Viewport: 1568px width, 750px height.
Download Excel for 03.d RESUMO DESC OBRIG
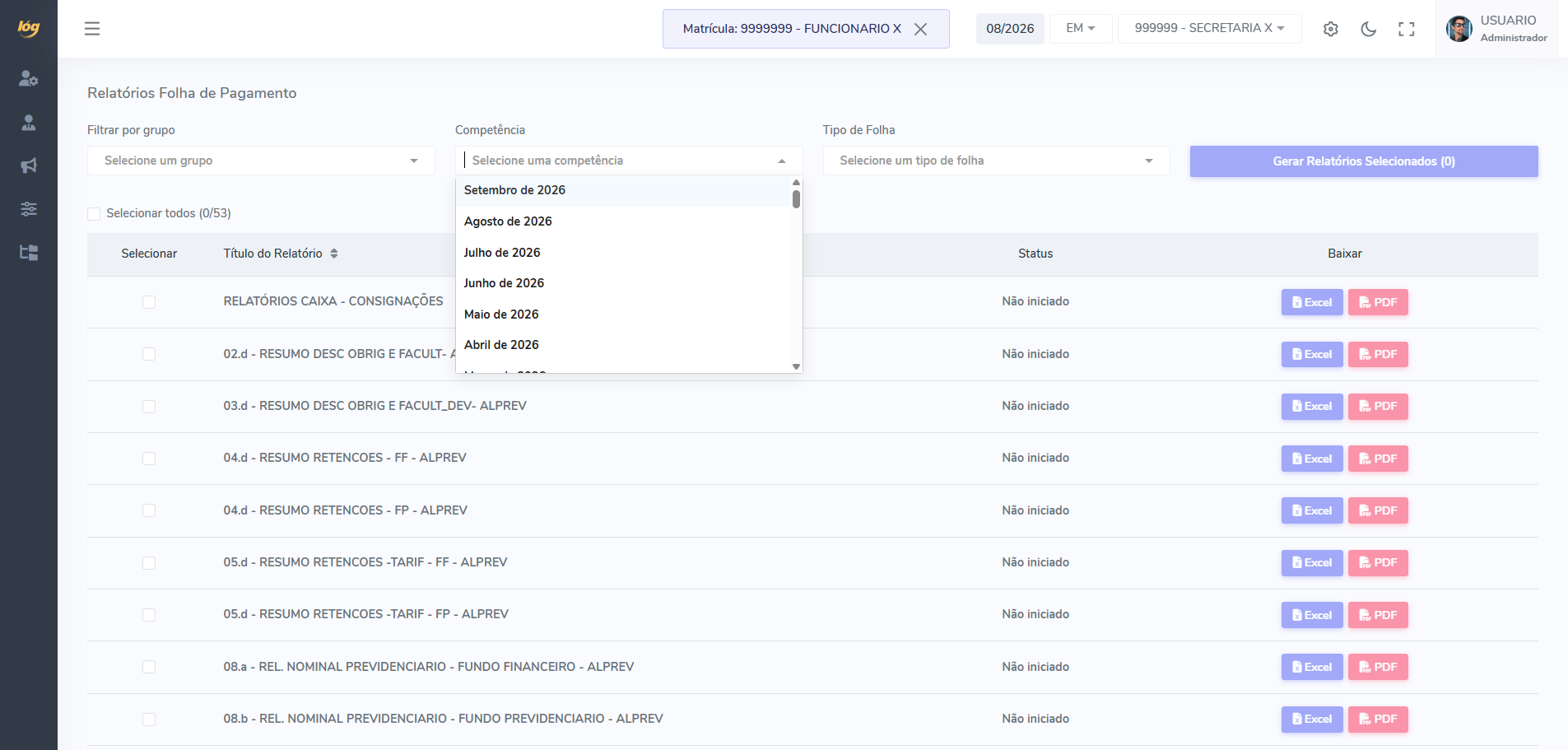pos(1312,407)
